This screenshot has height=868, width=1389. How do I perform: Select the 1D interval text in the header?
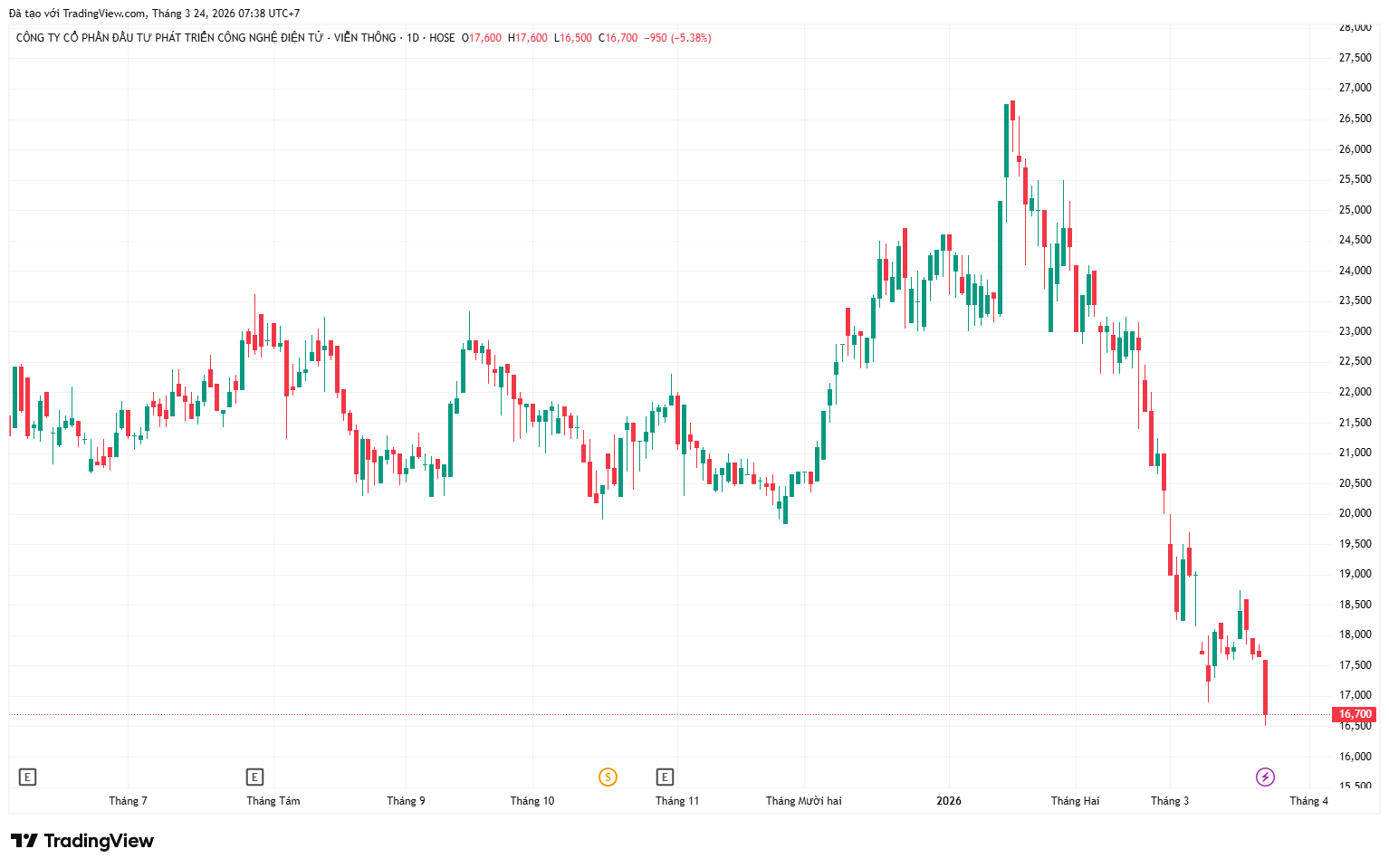pyautogui.click(x=413, y=38)
